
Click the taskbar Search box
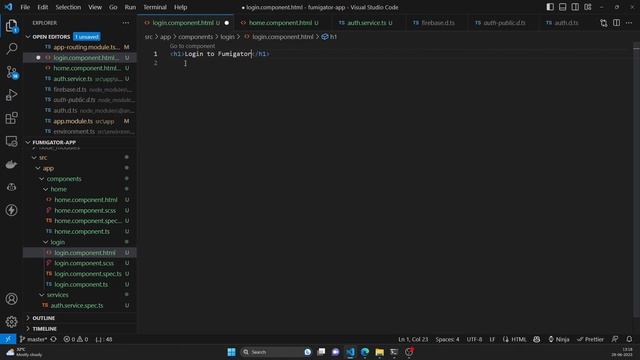[x=276, y=352]
